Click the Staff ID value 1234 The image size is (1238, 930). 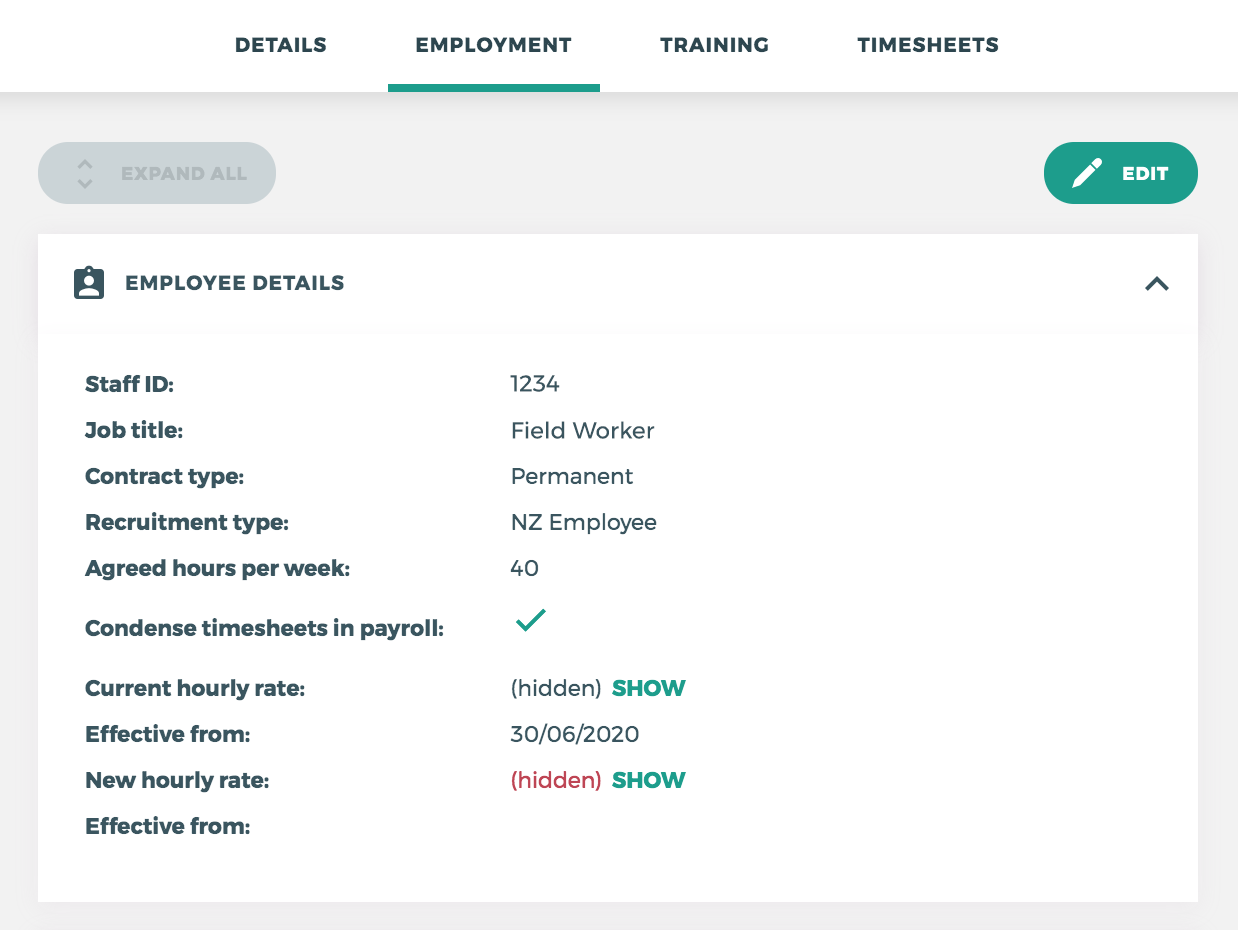(534, 384)
